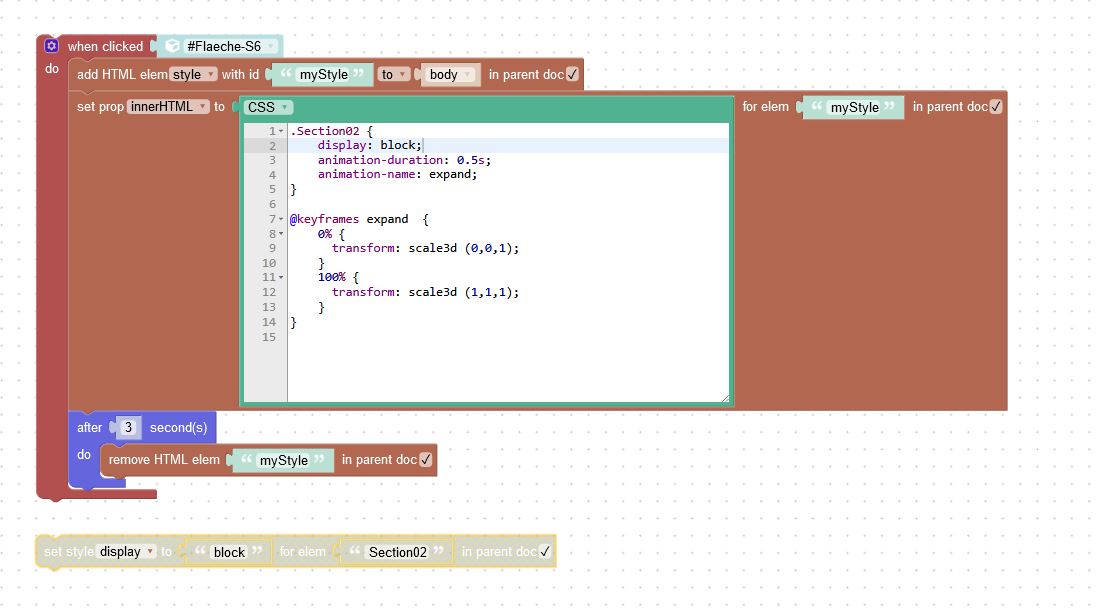
Task: Click the cube icon beside #Flaeche-S6
Action: pos(172,46)
